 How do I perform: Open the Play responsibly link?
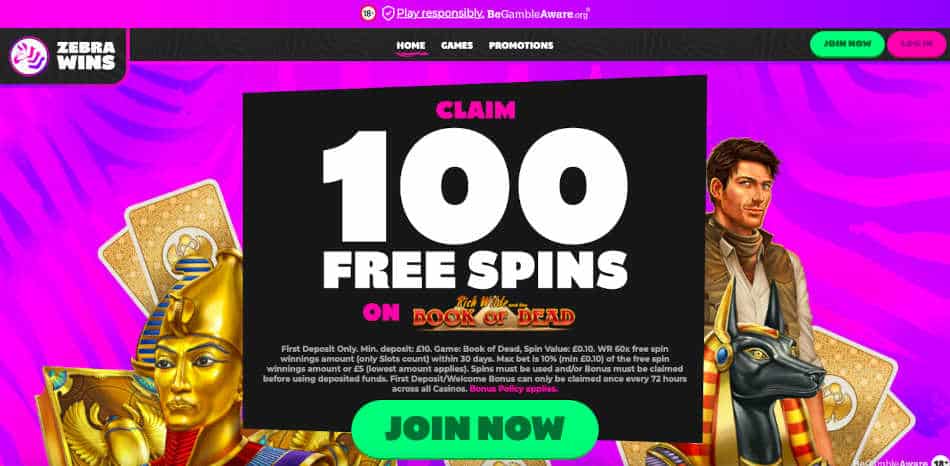(x=440, y=13)
